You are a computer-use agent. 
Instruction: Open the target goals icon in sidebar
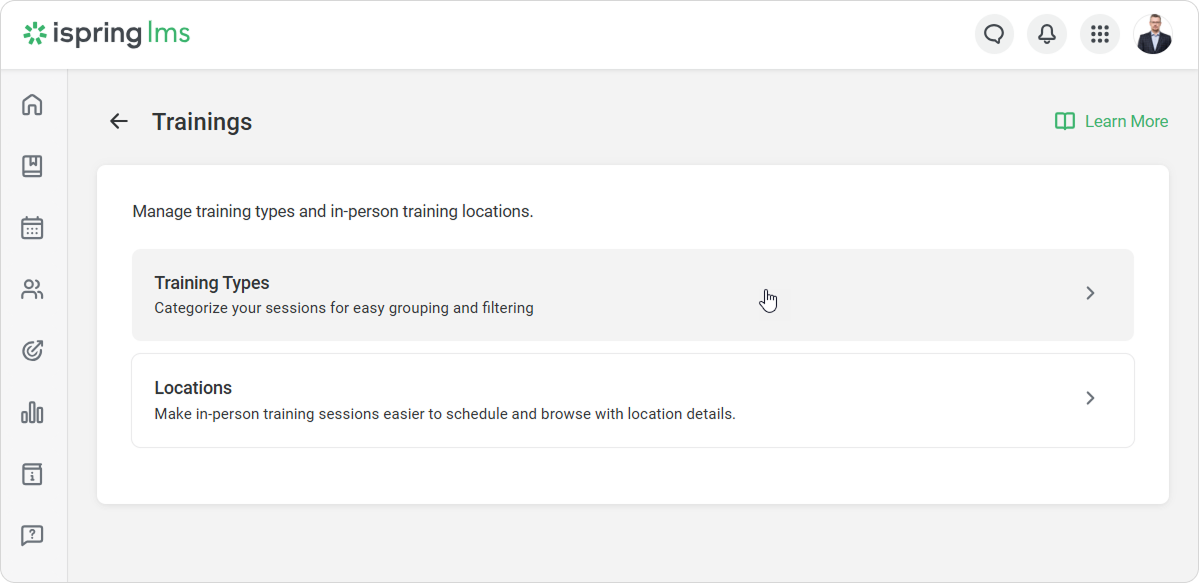pyautogui.click(x=32, y=351)
